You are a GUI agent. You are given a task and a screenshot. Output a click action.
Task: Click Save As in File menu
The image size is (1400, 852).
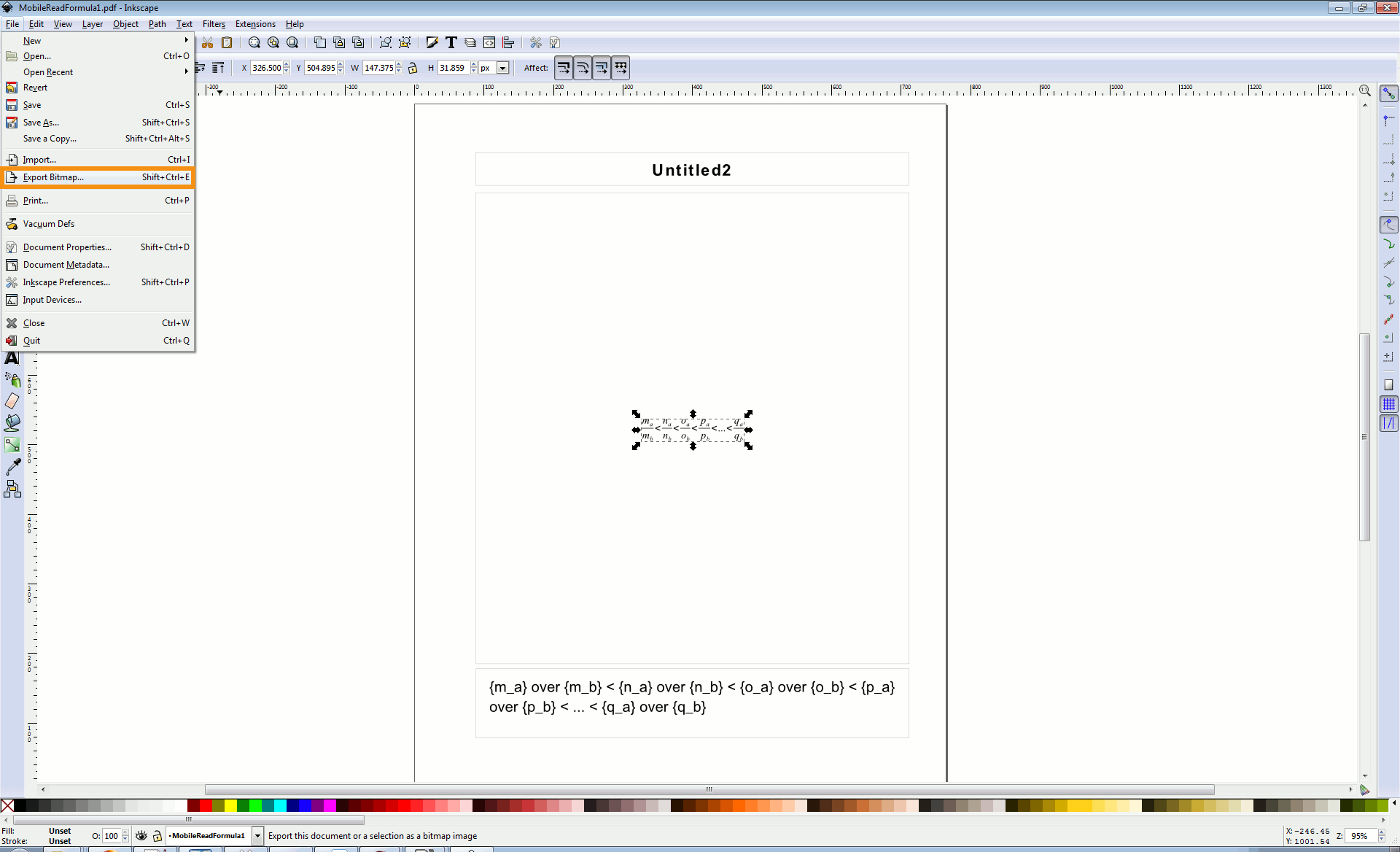pyautogui.click(x=41, y=123)
